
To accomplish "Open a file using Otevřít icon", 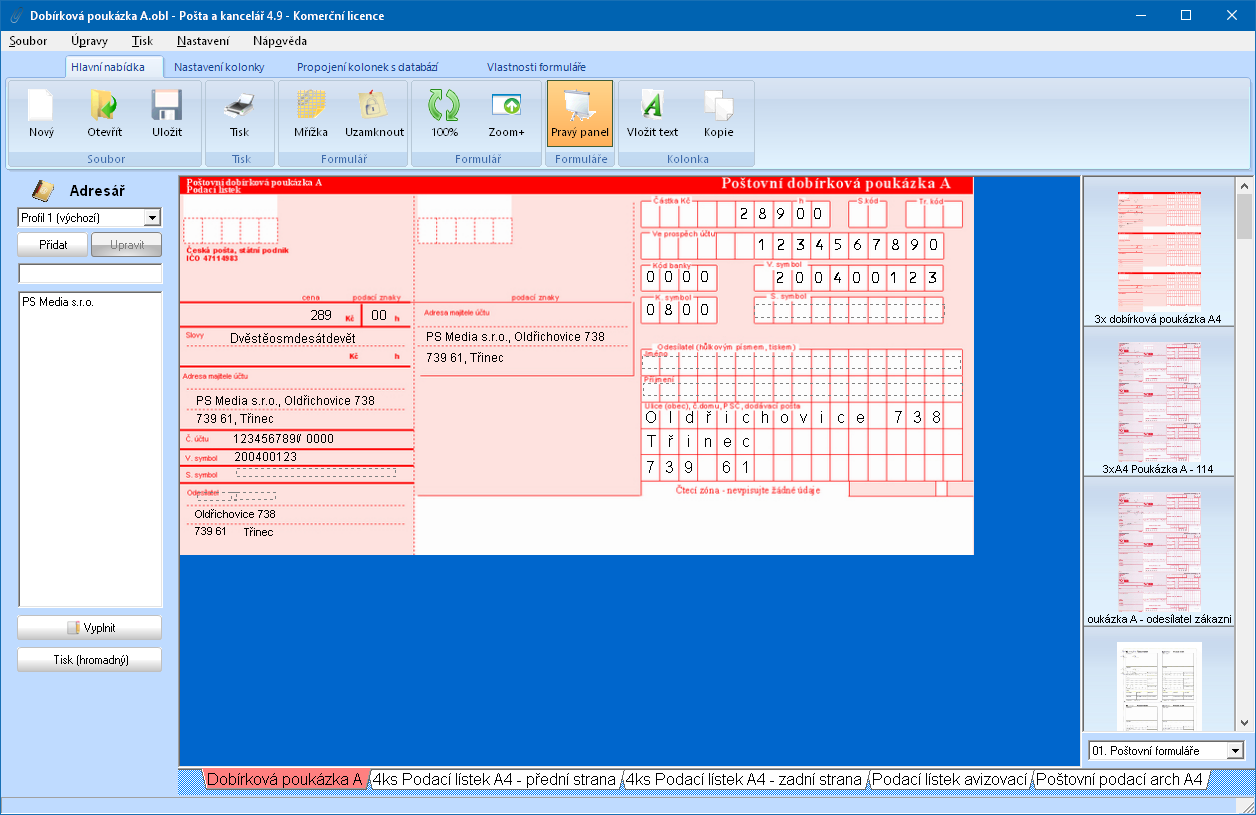I will tap(104, 113).
